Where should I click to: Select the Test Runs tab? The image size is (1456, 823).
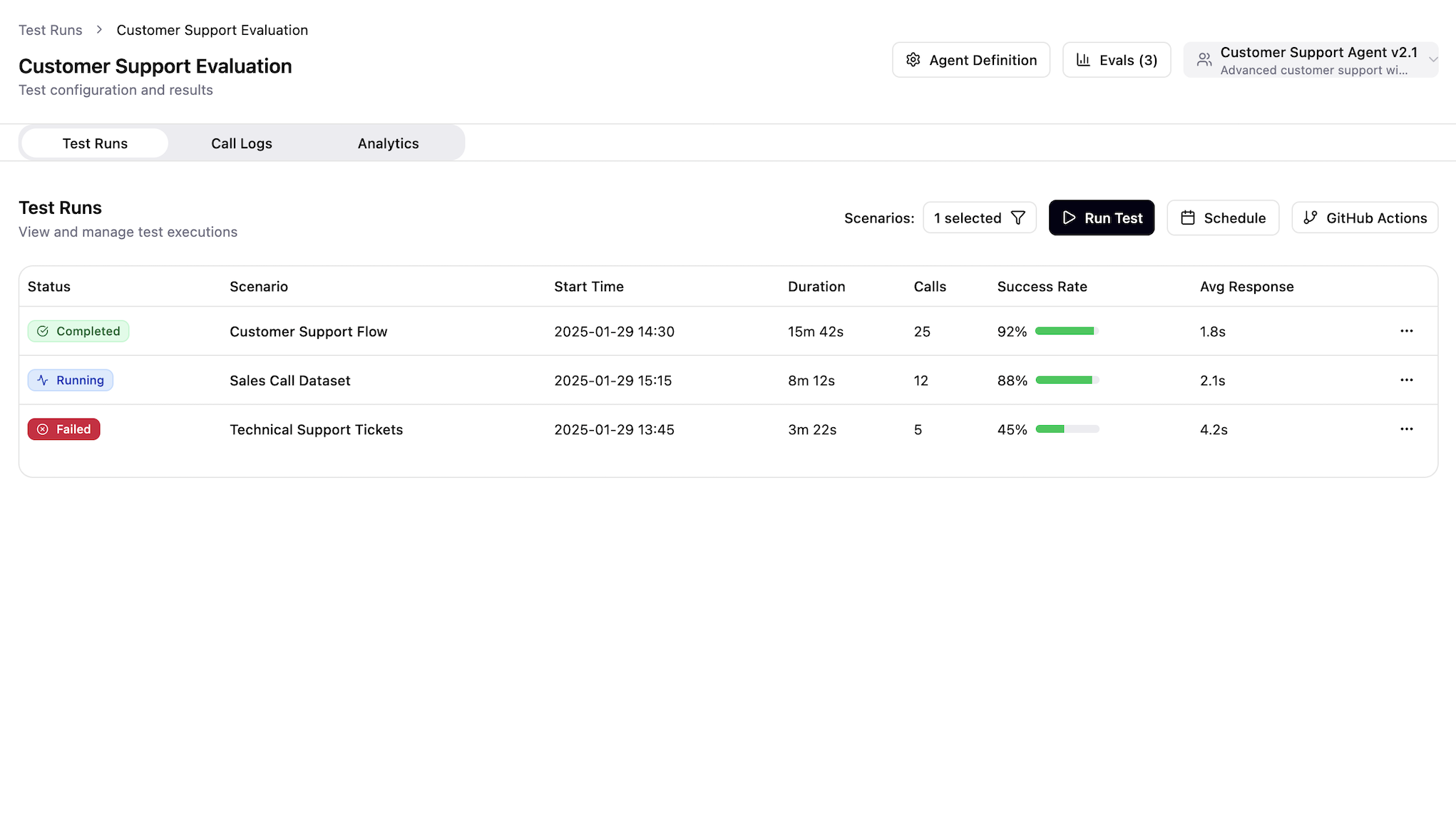[x=95, y=143]
